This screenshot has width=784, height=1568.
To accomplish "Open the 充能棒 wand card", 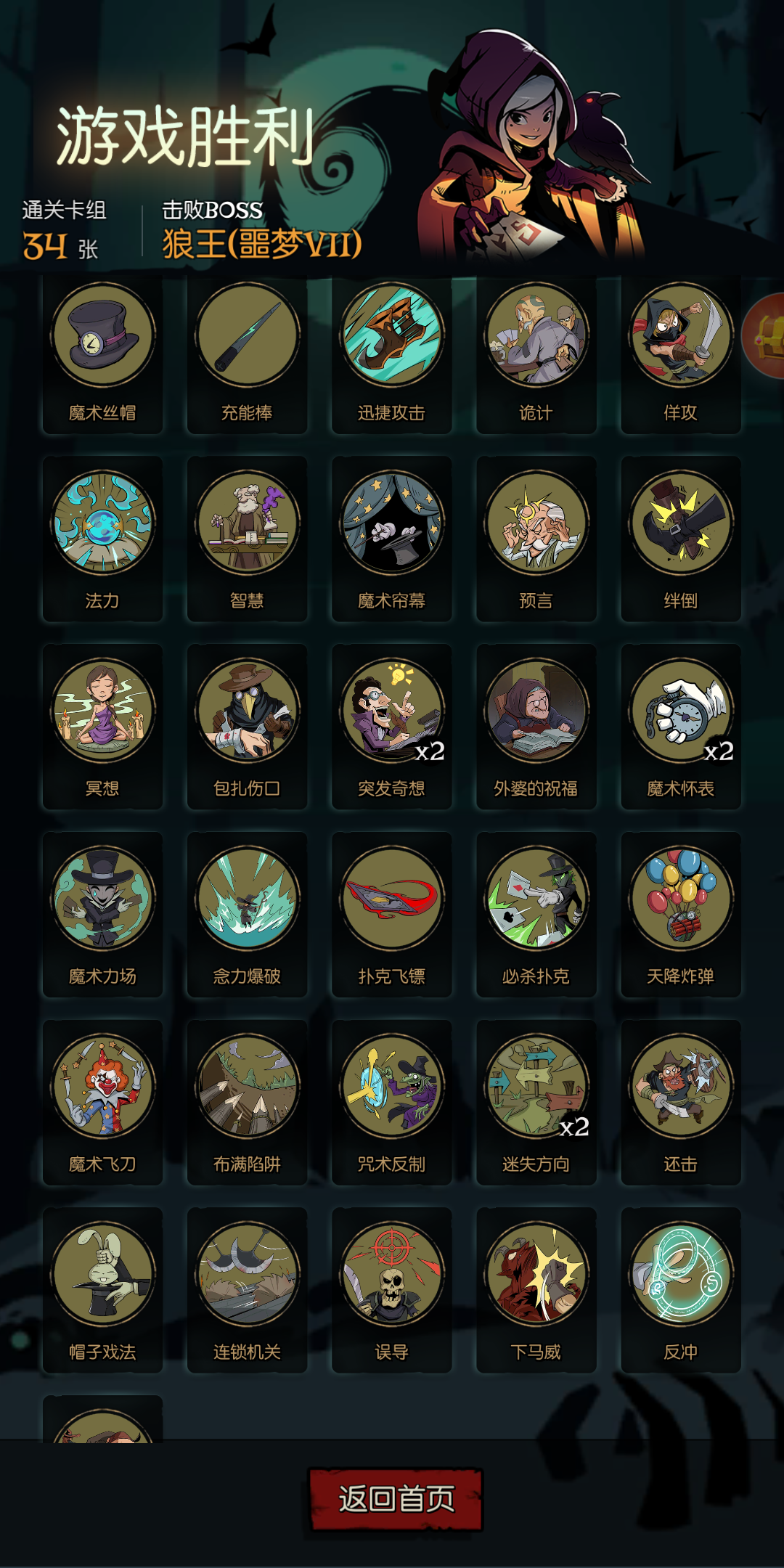I will [x=247, y=354].
